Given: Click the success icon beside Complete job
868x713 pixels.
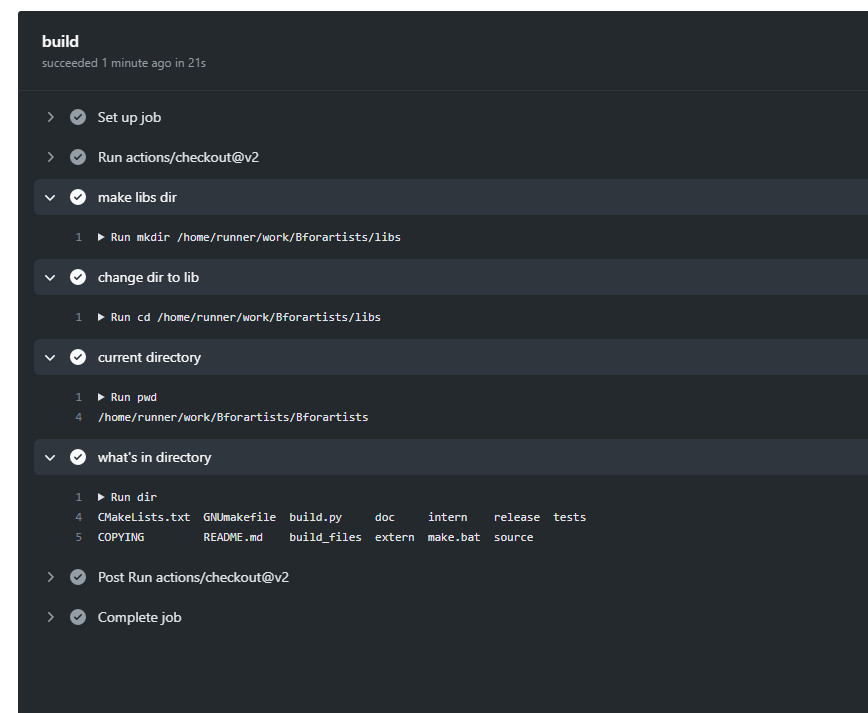Looking at the screenshot, I should (78, 617).
